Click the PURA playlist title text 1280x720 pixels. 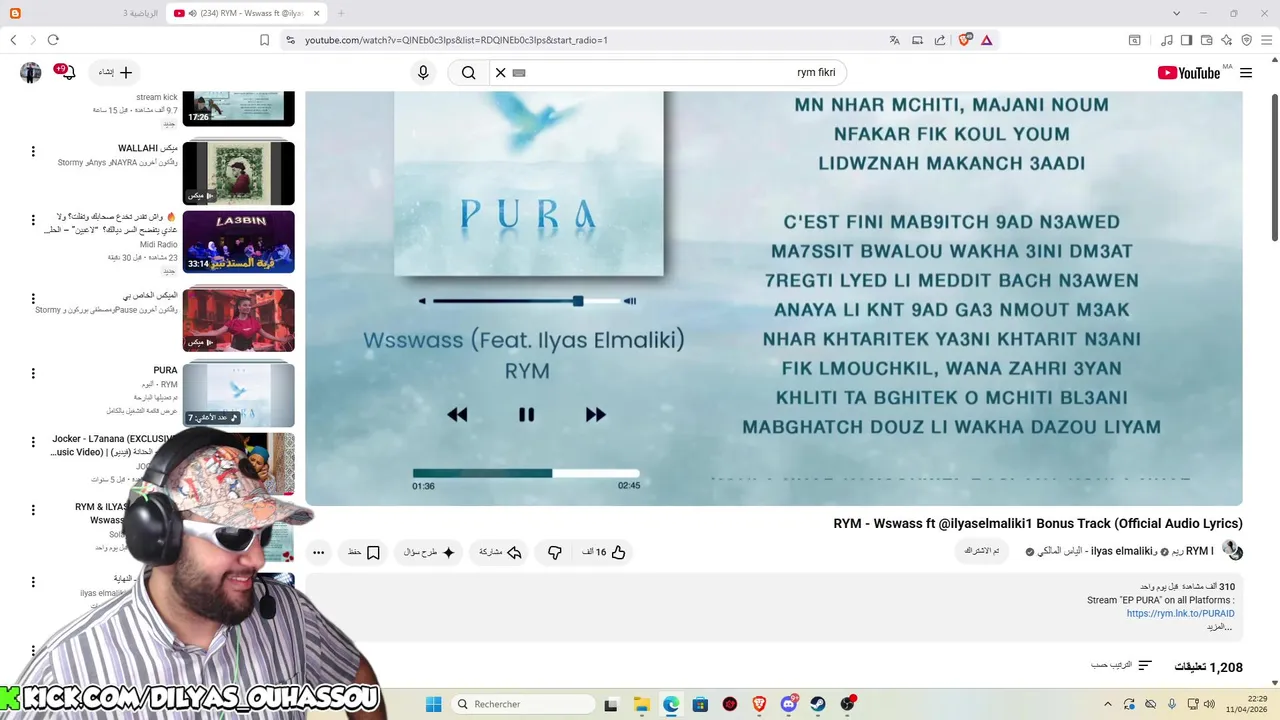pyautogui.click(x=165, y=370)
